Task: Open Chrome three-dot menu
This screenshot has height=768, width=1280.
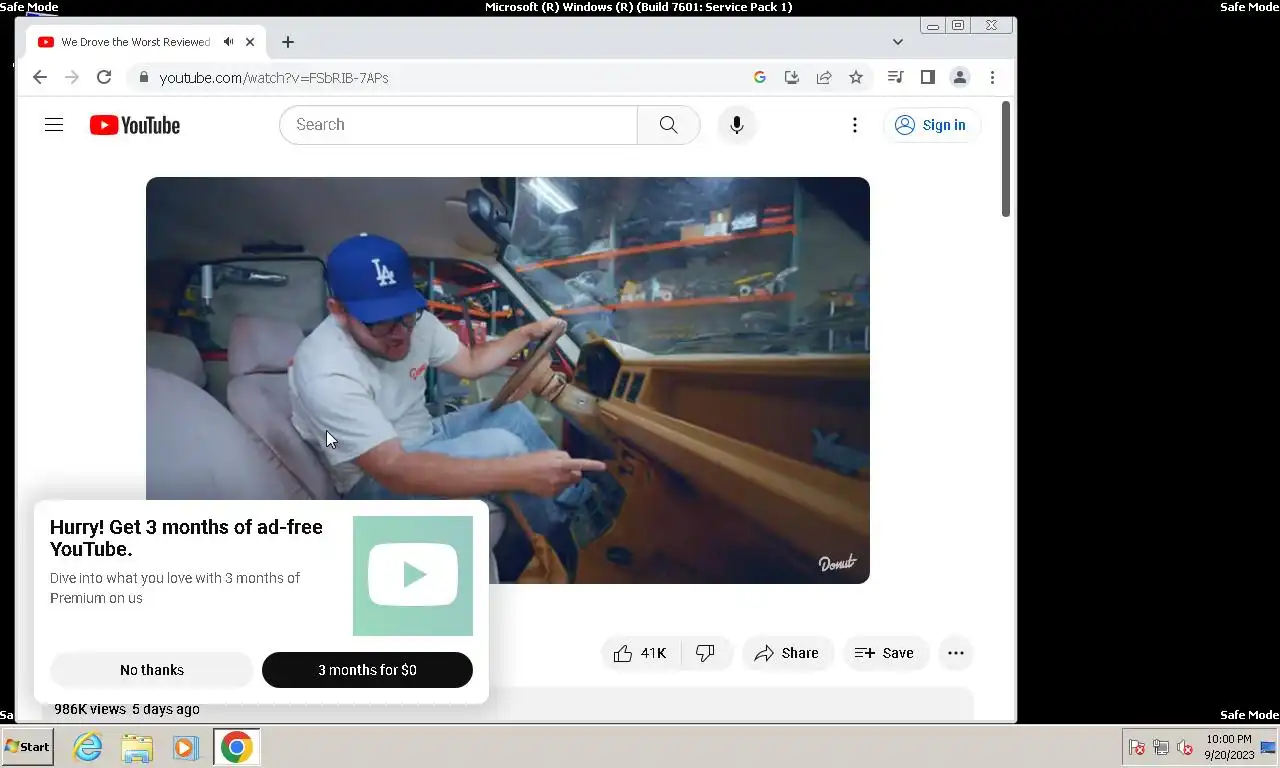Action: click(x=992, y=77)
